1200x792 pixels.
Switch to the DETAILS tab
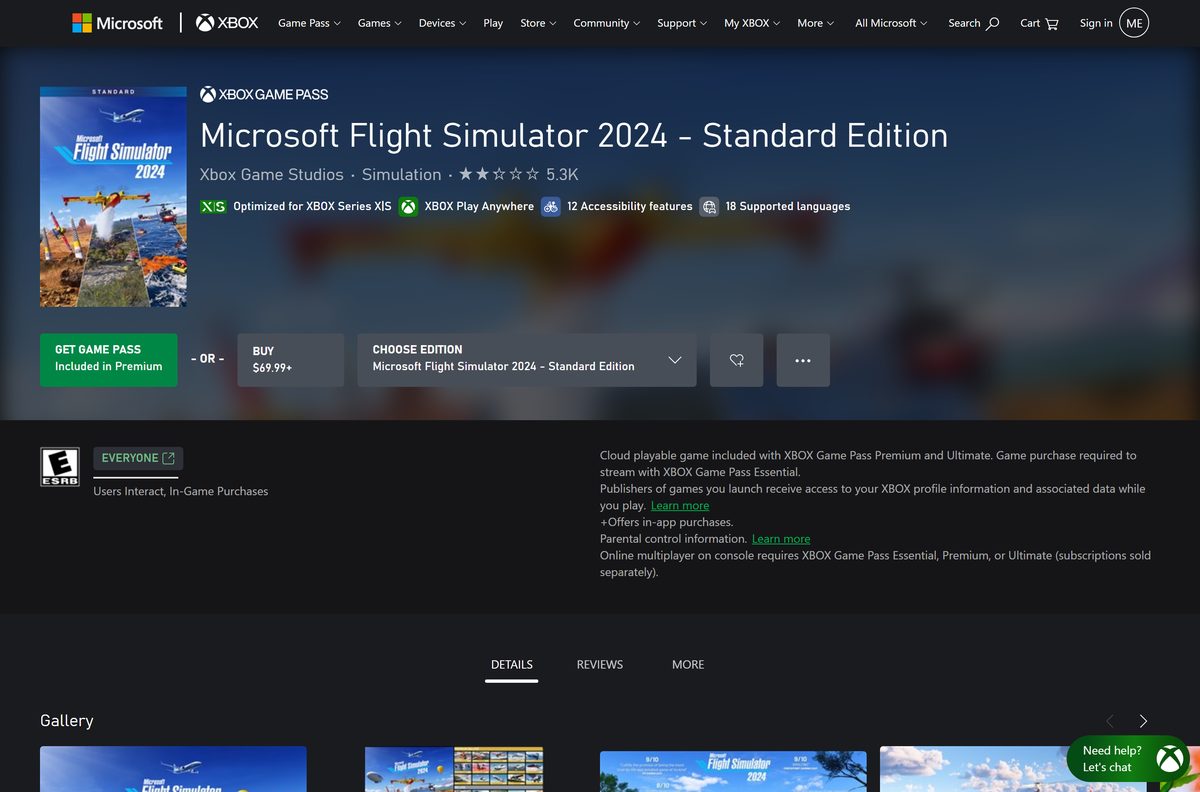(x=512, y=664)
